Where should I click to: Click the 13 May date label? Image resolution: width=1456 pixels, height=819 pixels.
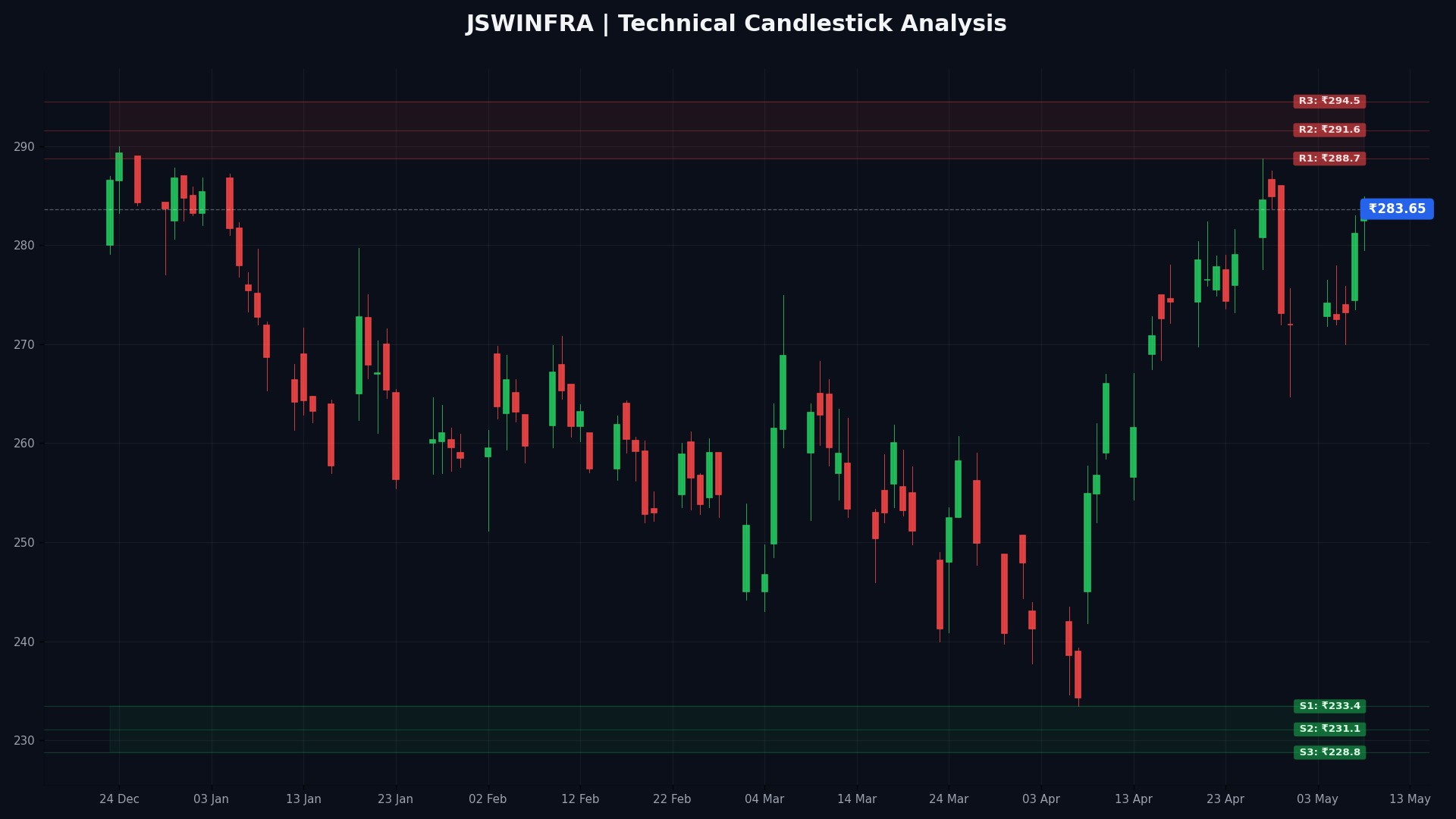(1410, 799)
